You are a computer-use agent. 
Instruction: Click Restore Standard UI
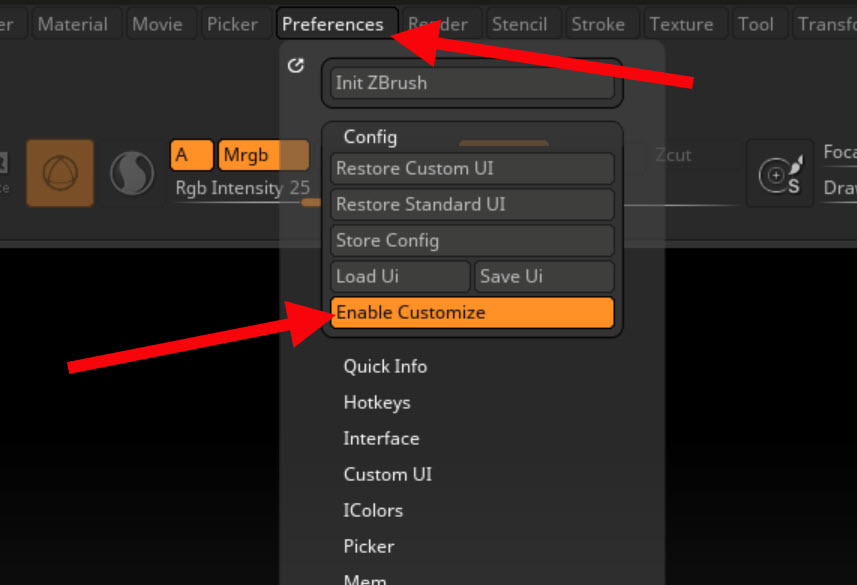pyautogui.click(x=472, y=204)
